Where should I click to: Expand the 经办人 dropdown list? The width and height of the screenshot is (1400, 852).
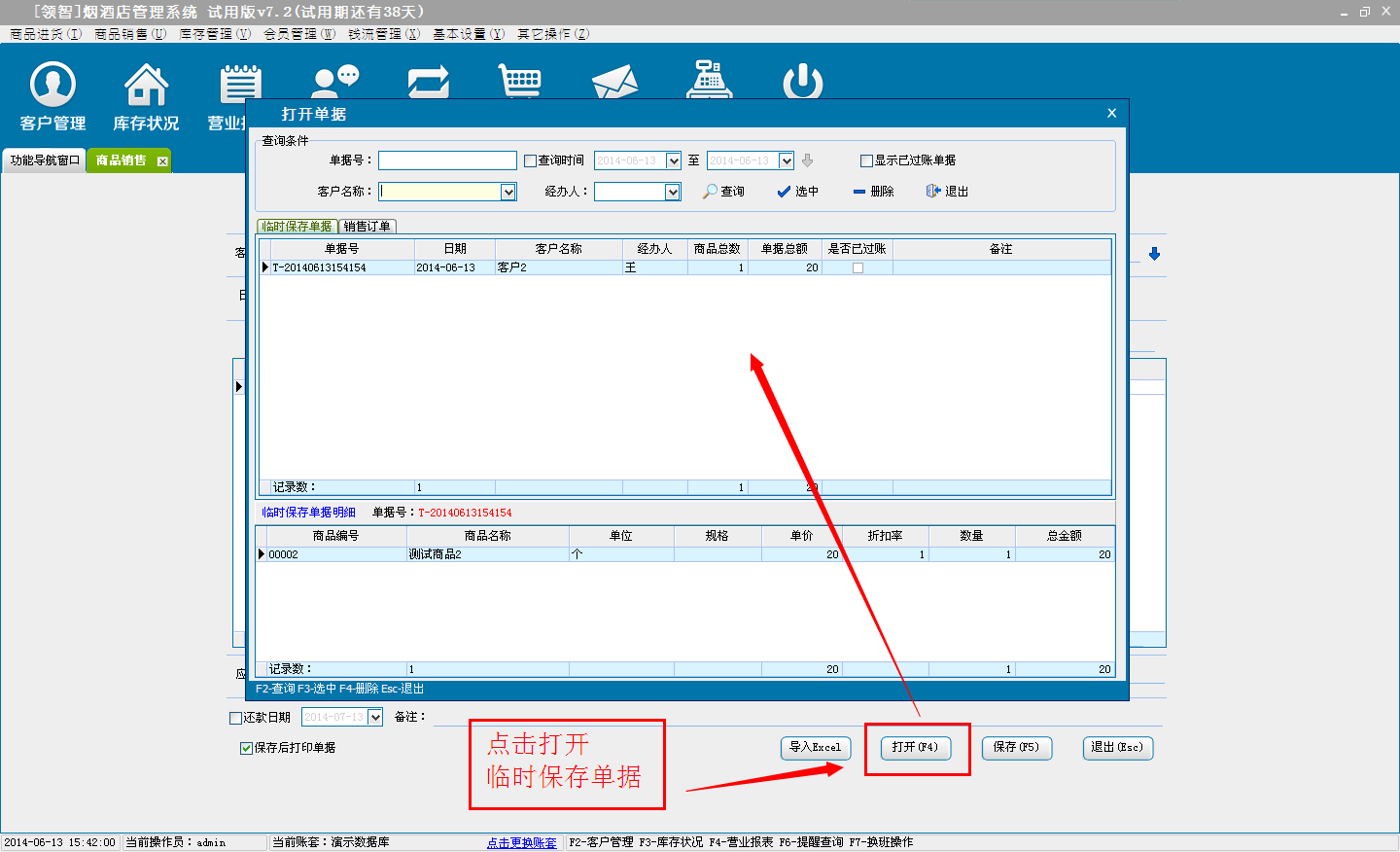673,193
